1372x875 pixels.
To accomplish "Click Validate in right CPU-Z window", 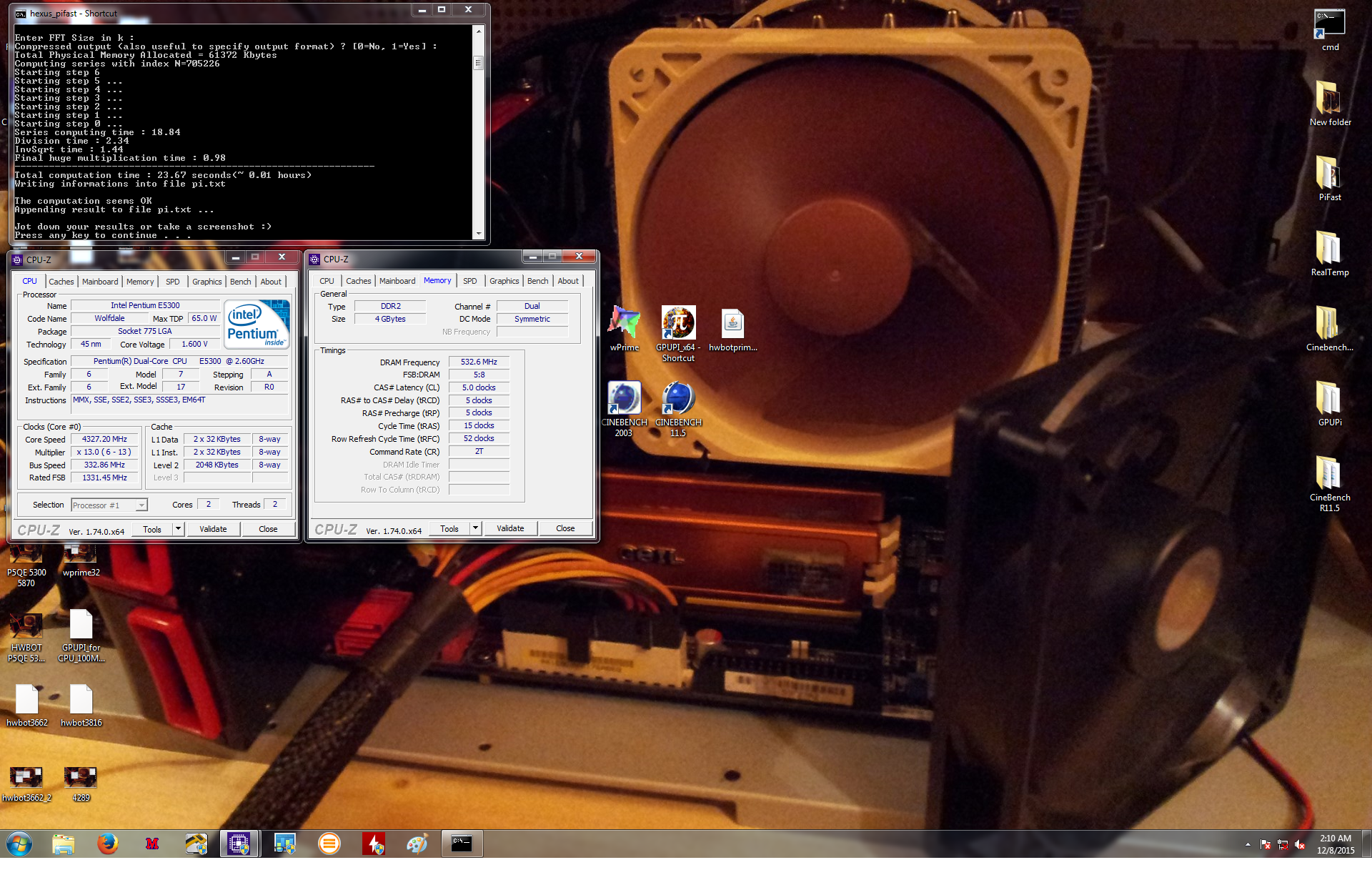I will (510, 528).
